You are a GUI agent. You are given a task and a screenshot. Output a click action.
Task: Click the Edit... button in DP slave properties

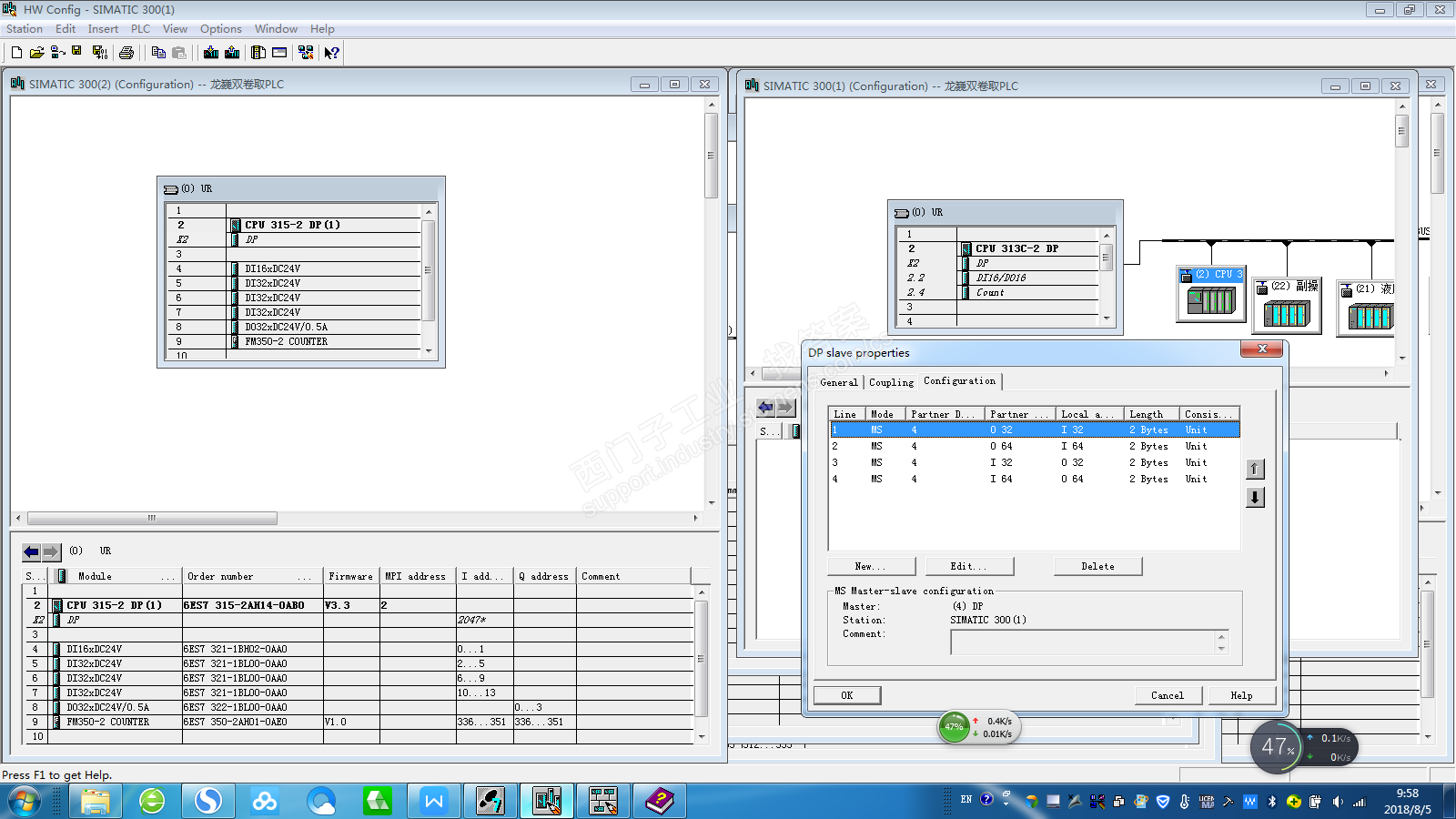969,566
